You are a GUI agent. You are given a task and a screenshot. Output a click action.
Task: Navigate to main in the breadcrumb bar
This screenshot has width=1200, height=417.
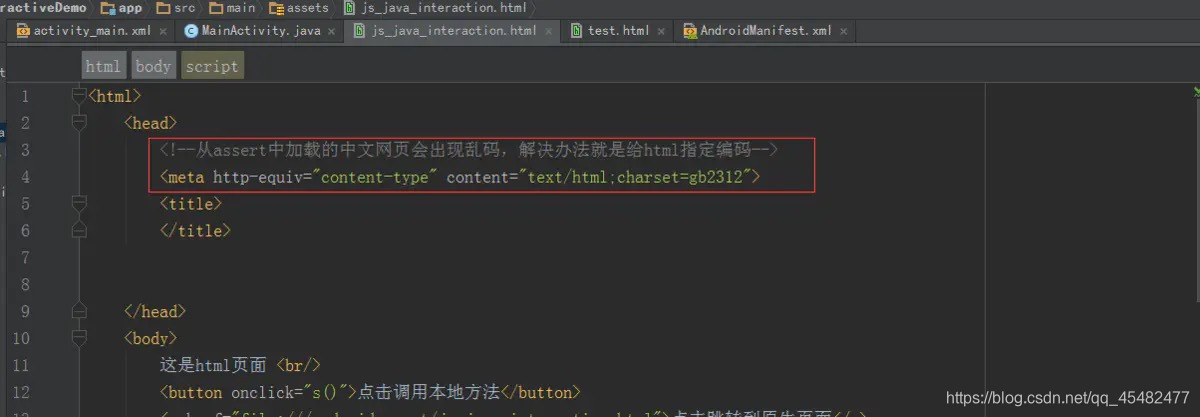[x=241, y=7]
